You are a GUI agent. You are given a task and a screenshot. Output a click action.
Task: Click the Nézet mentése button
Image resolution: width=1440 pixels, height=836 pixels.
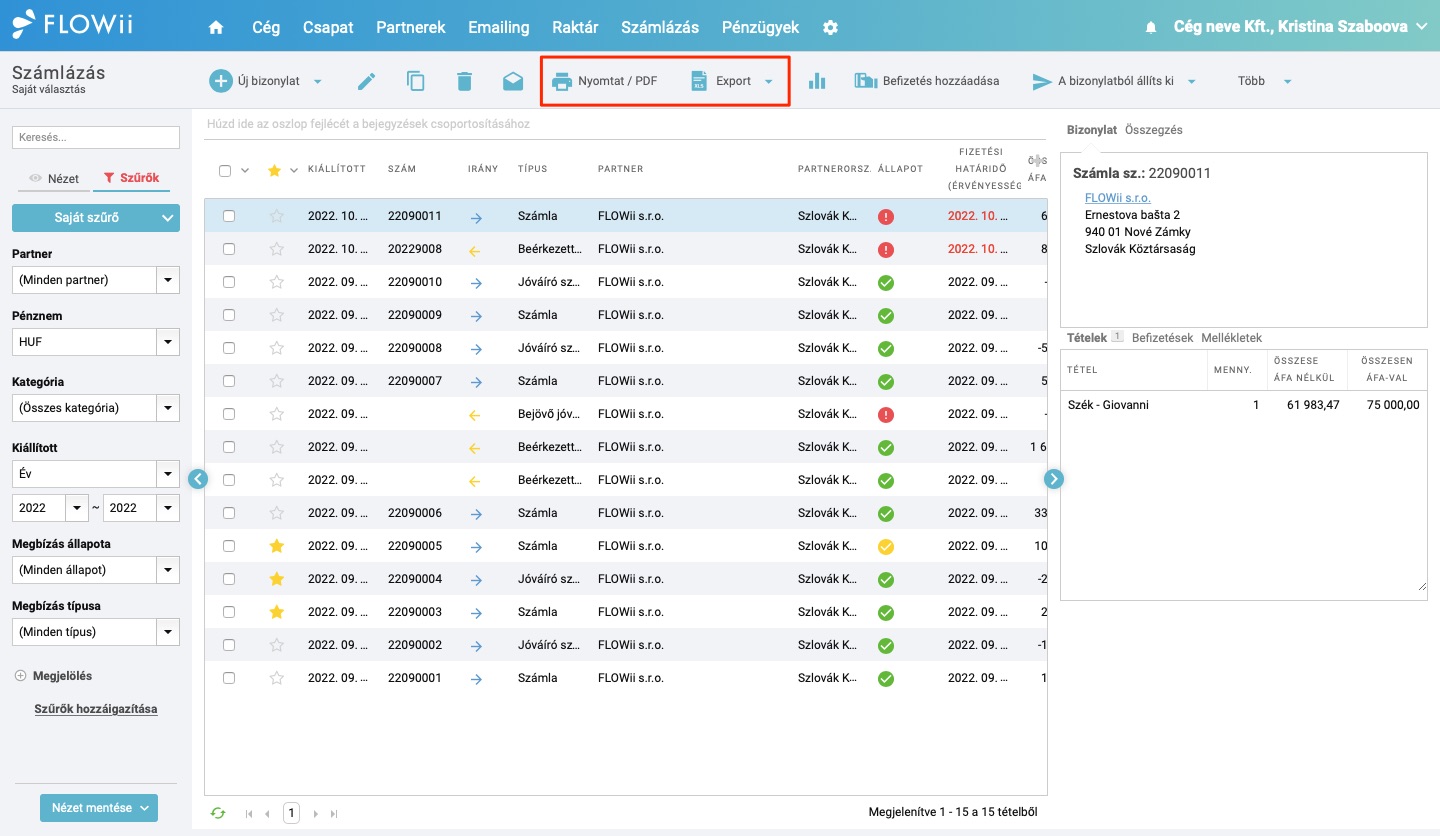coord(99,808)
